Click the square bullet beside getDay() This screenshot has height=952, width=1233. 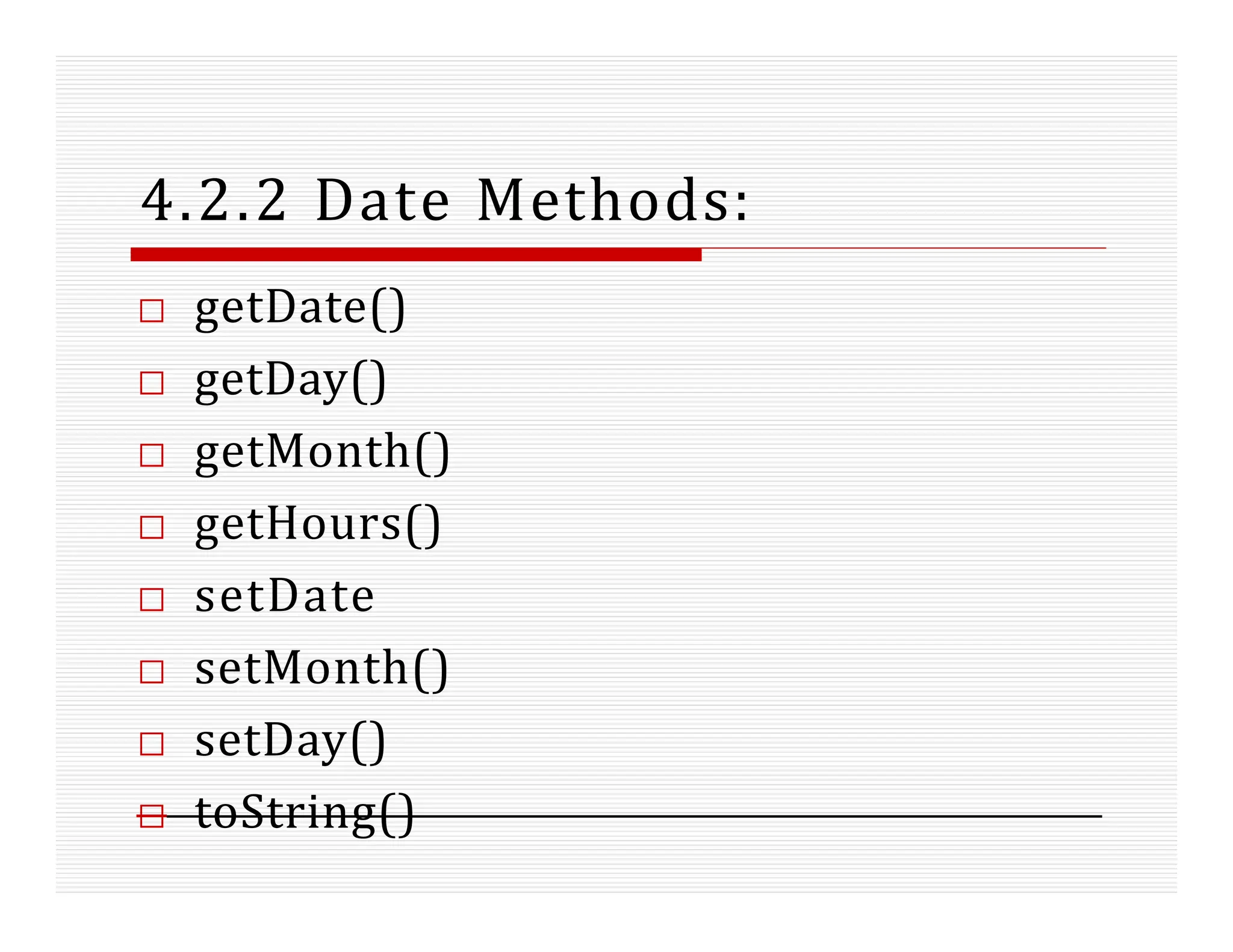(151, 383)
